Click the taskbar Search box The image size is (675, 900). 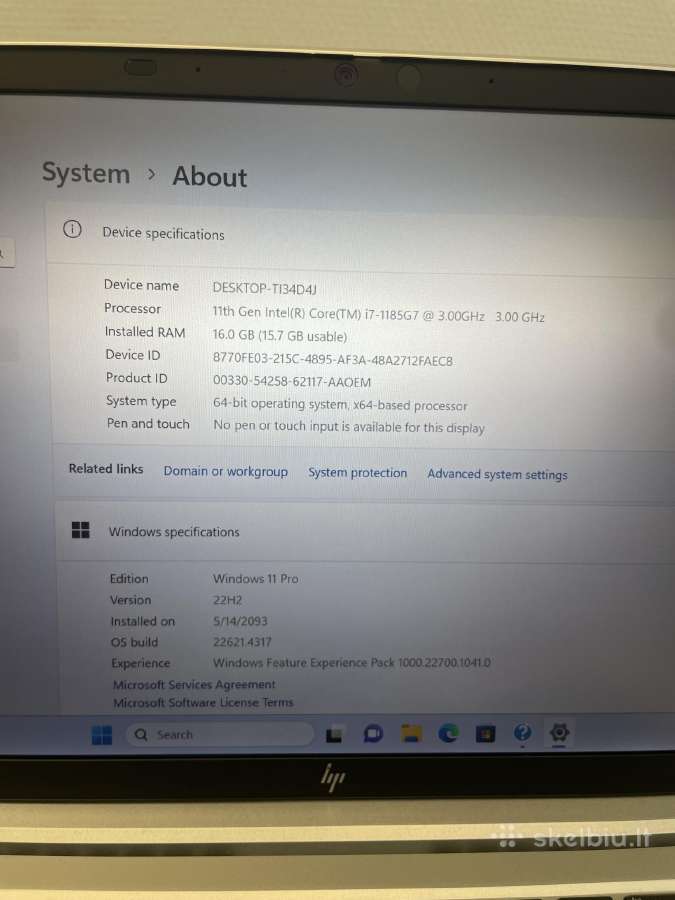pos(220,734)
